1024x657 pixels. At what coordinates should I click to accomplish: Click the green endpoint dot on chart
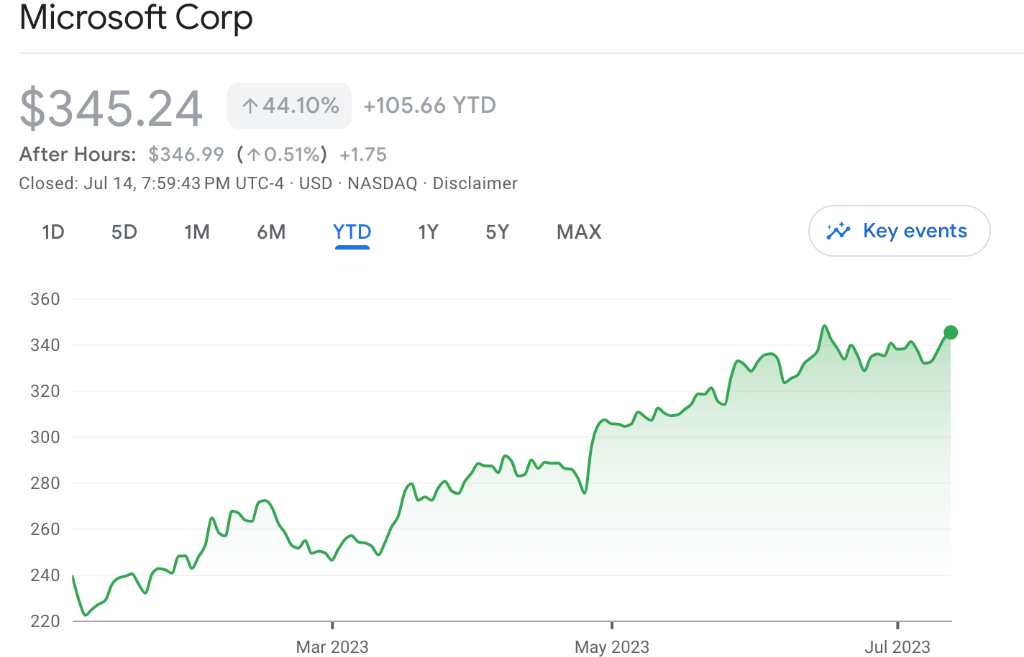point(950,332)
